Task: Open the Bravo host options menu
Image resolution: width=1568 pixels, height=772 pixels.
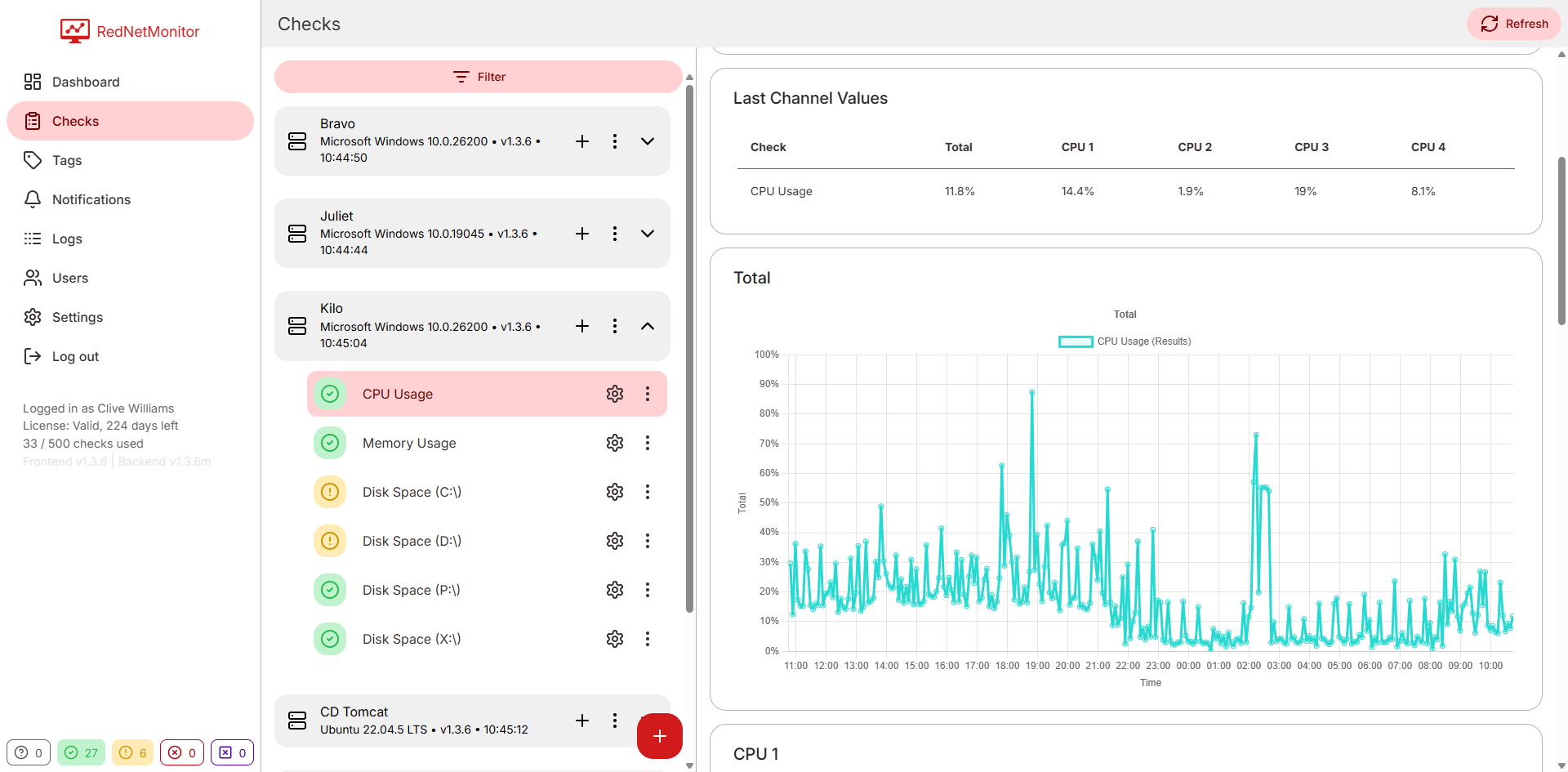Action: (x=615, y=141)
